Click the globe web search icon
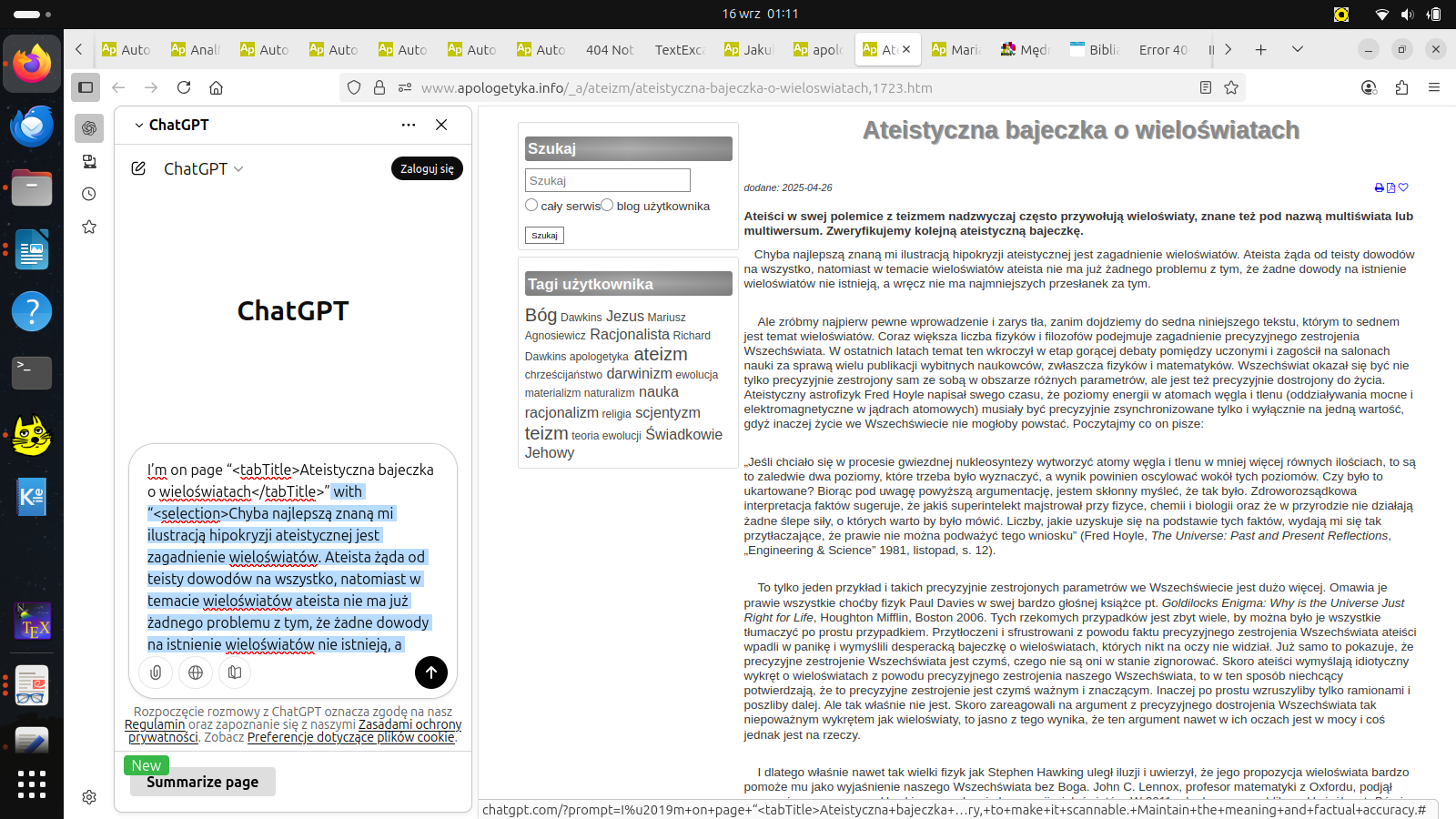The width and height of the screenshot is (1456, 819). pos(196,672)
